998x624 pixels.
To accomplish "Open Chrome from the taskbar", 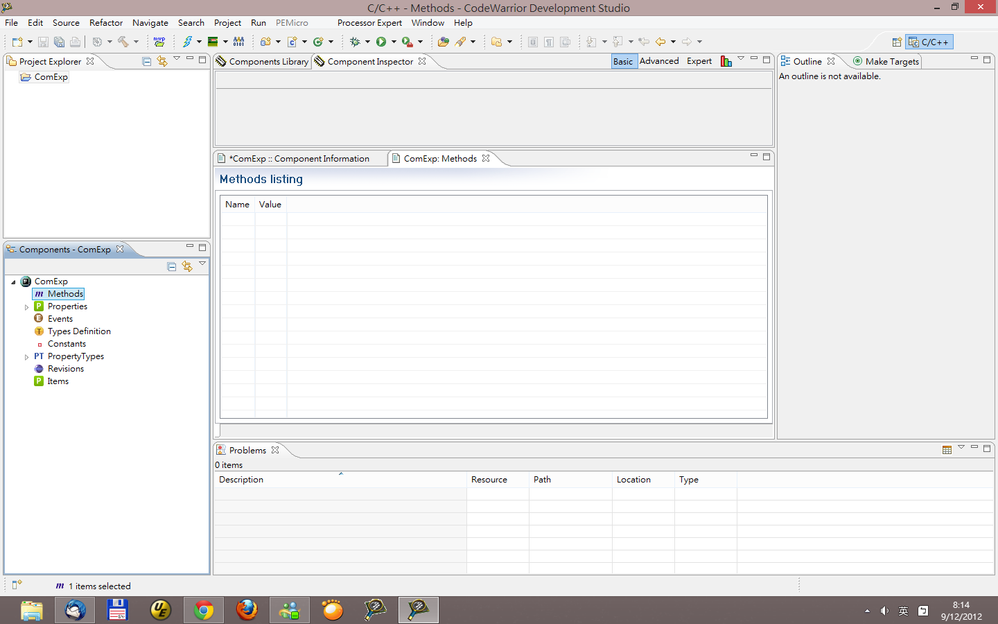I will (x=204, y=610).
